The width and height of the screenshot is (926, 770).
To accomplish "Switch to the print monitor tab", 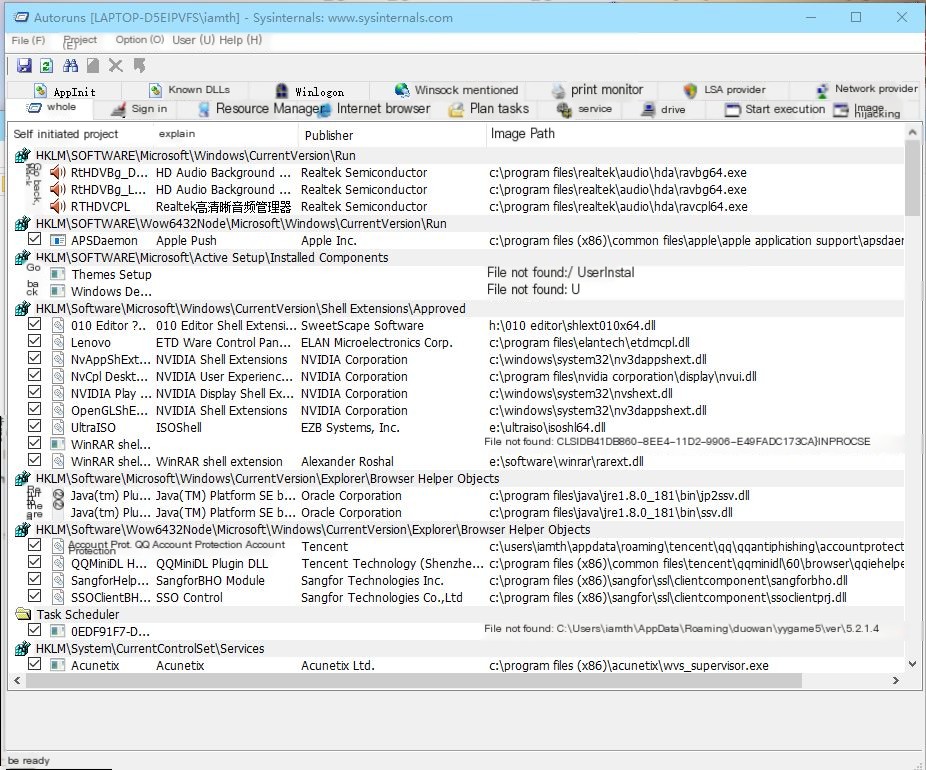I will 598,90.
